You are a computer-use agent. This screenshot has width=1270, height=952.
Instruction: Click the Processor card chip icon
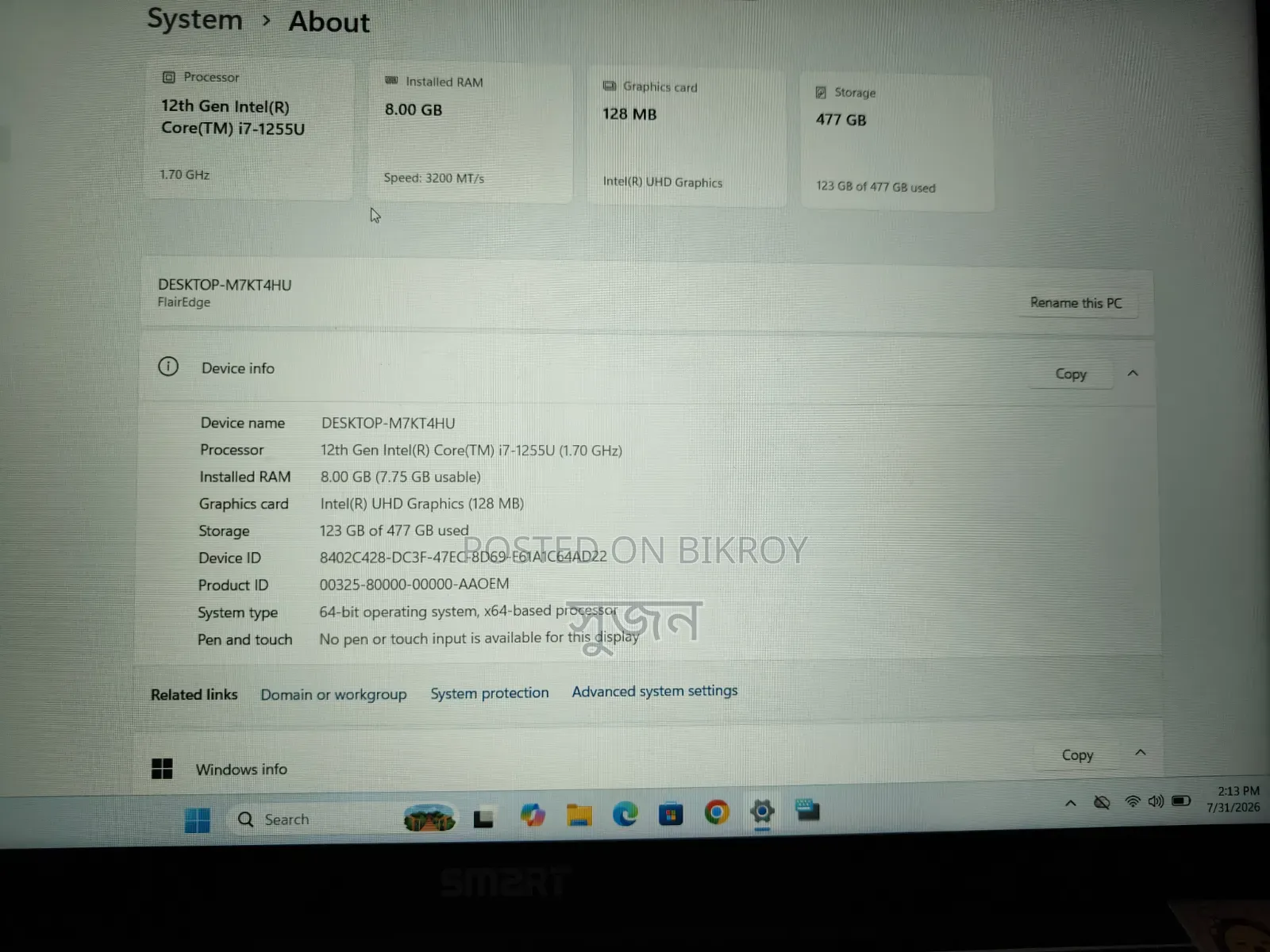click(x=168, y=77)
